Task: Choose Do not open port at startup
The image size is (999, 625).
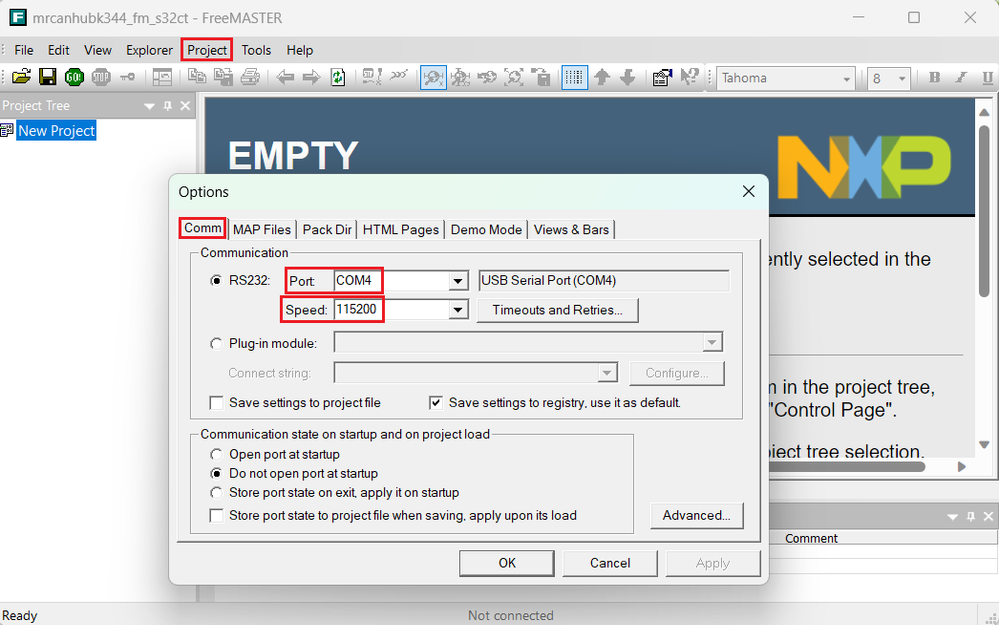Action: coord(217,473)
